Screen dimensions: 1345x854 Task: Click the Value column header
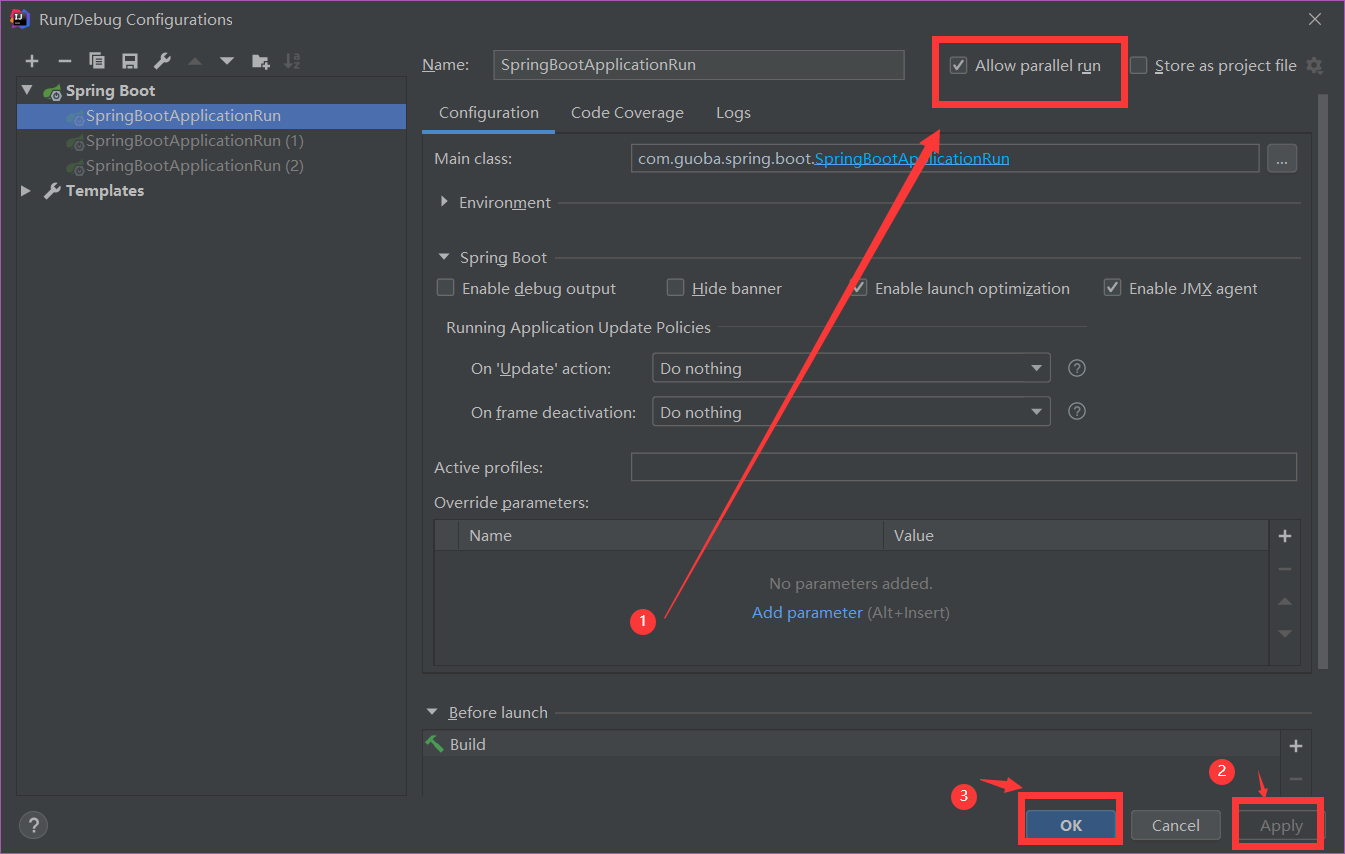(1076, 535)
